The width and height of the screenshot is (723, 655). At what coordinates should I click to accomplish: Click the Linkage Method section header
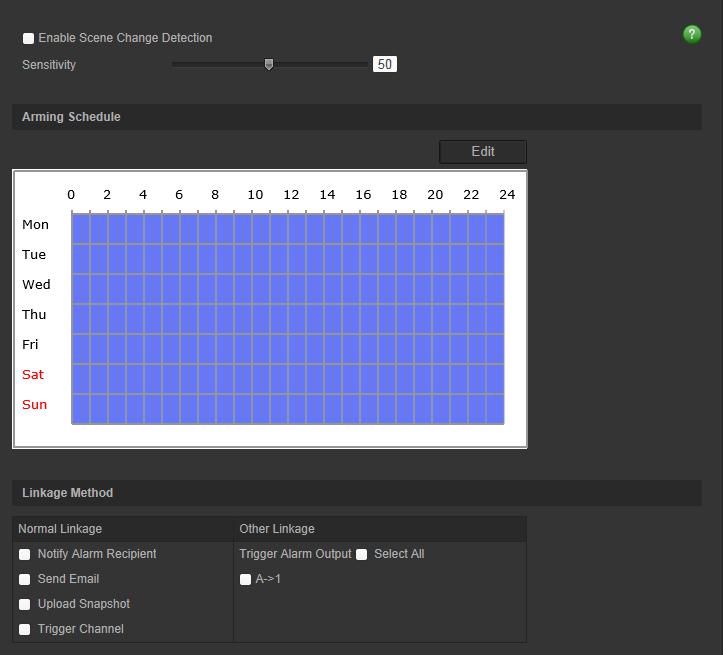(357, 493)
